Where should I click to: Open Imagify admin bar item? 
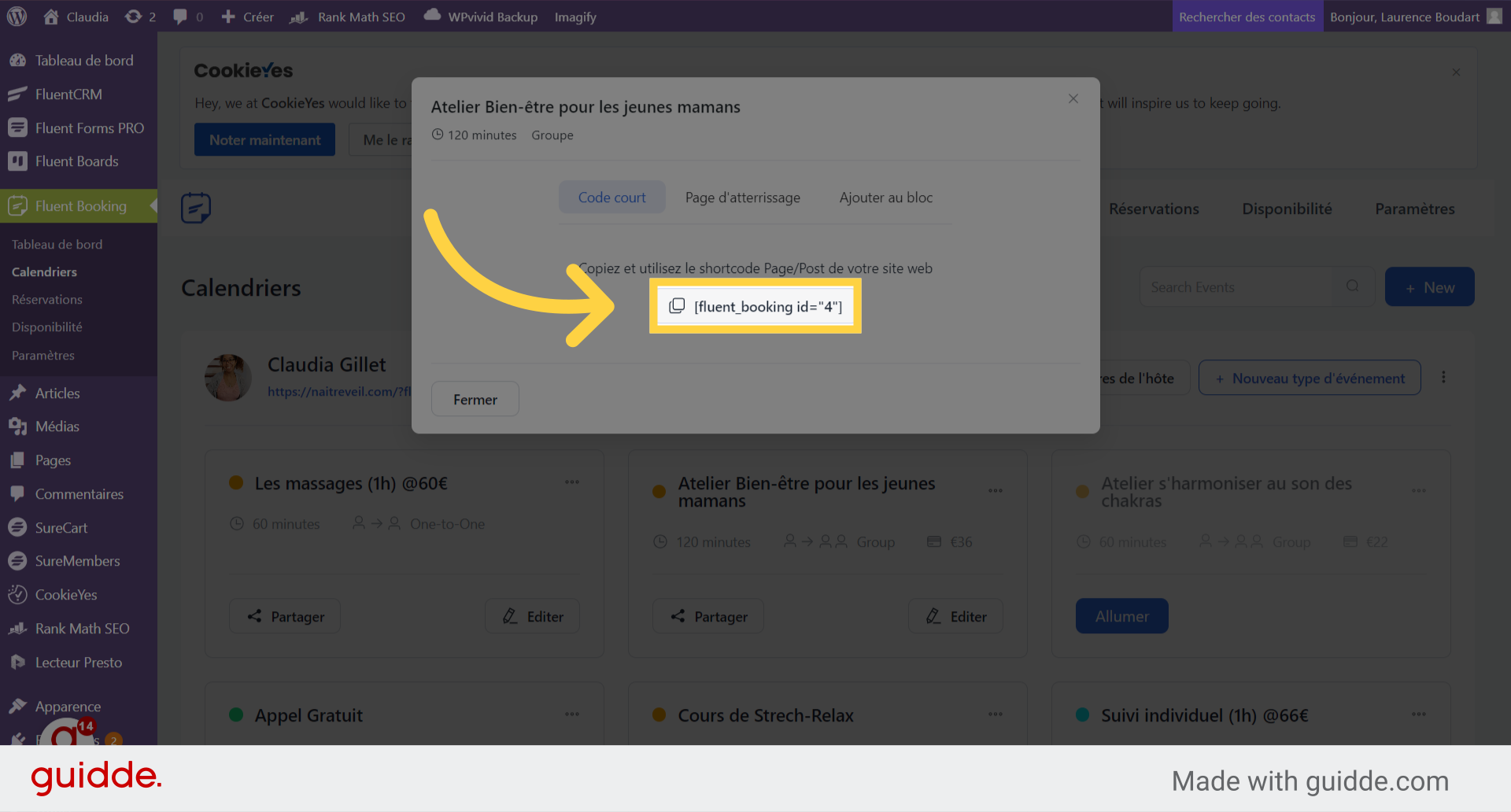575,17
